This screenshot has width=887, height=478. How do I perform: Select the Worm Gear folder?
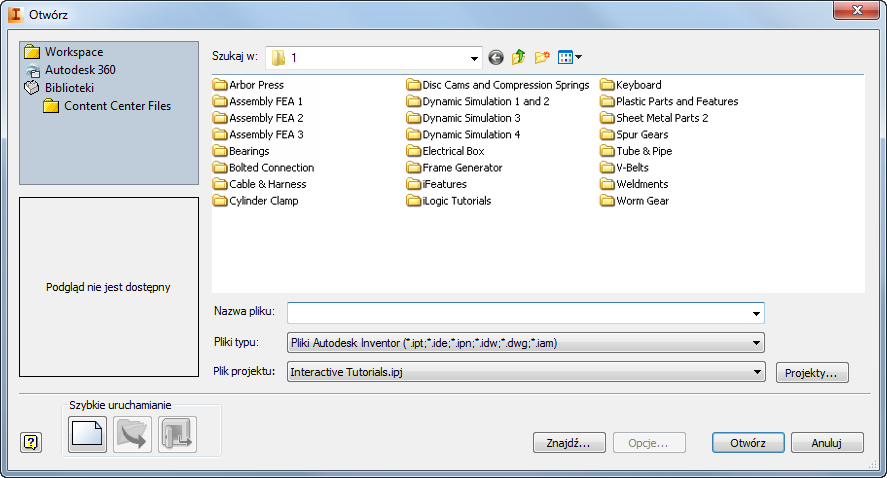(x=635, y=201)
